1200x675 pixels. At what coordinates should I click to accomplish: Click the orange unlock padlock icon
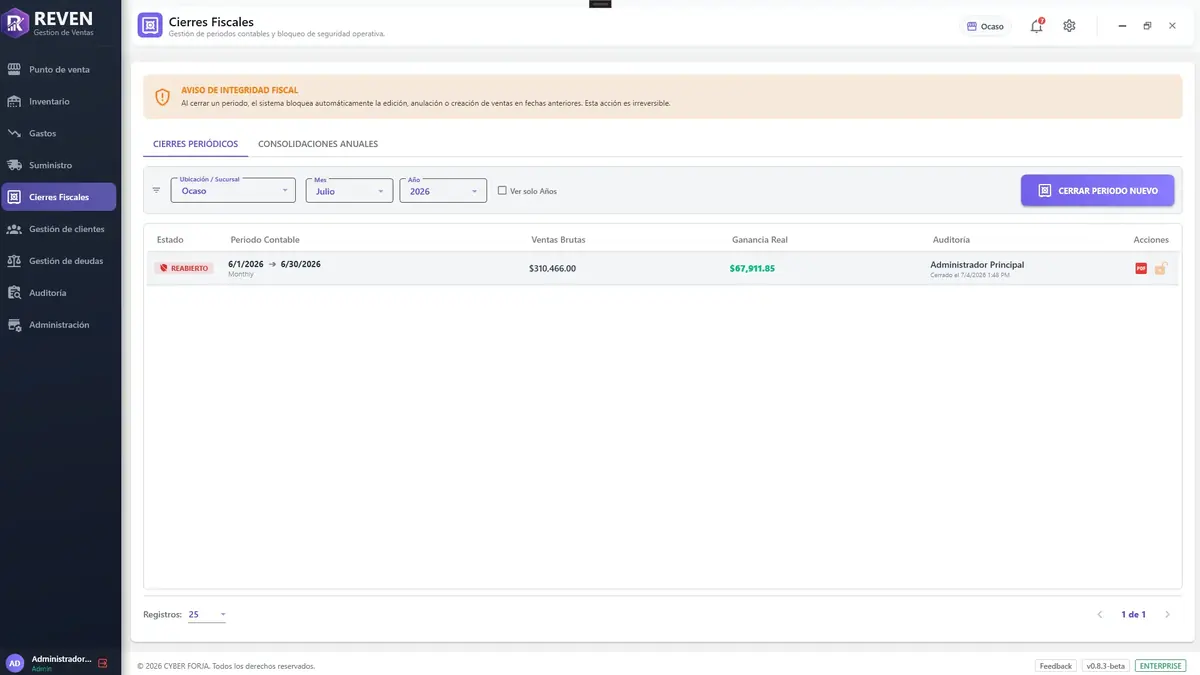(x=1161, y=268)
